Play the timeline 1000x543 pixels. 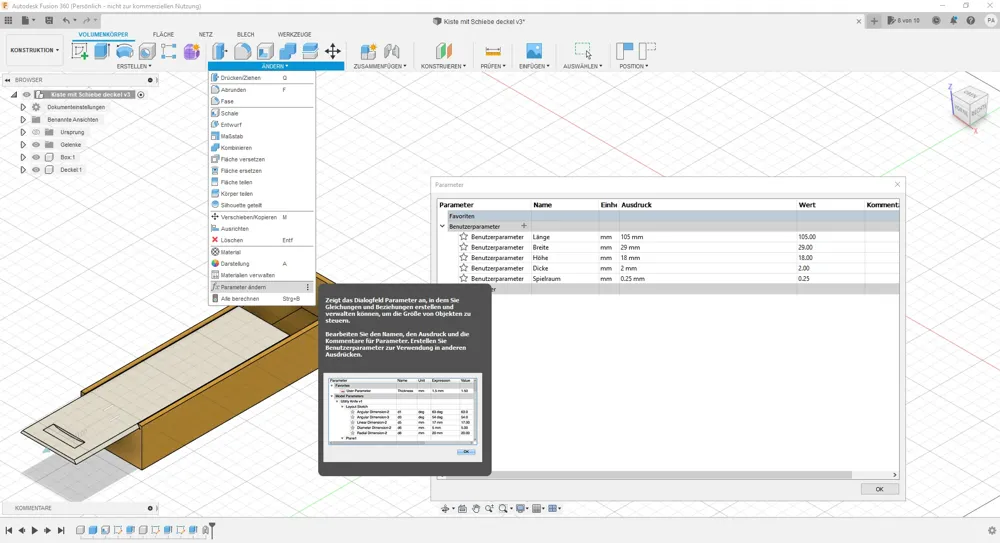click(x=34, y=530)
